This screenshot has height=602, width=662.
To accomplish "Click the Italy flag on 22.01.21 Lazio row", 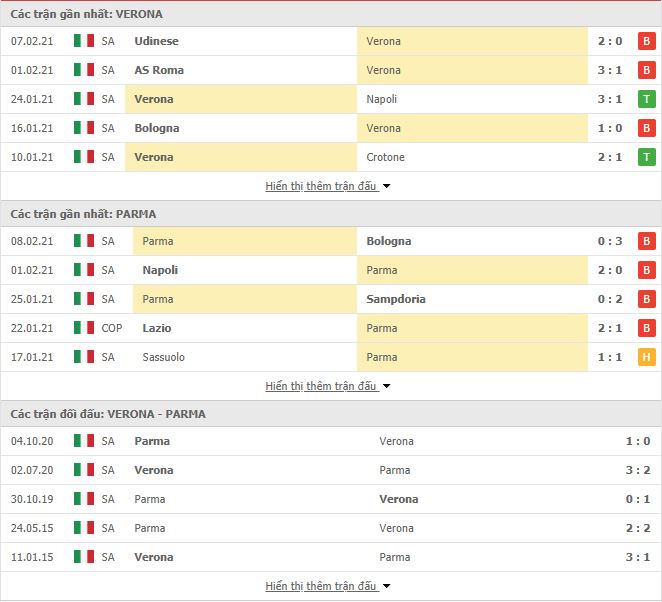I will click(84, 328).
